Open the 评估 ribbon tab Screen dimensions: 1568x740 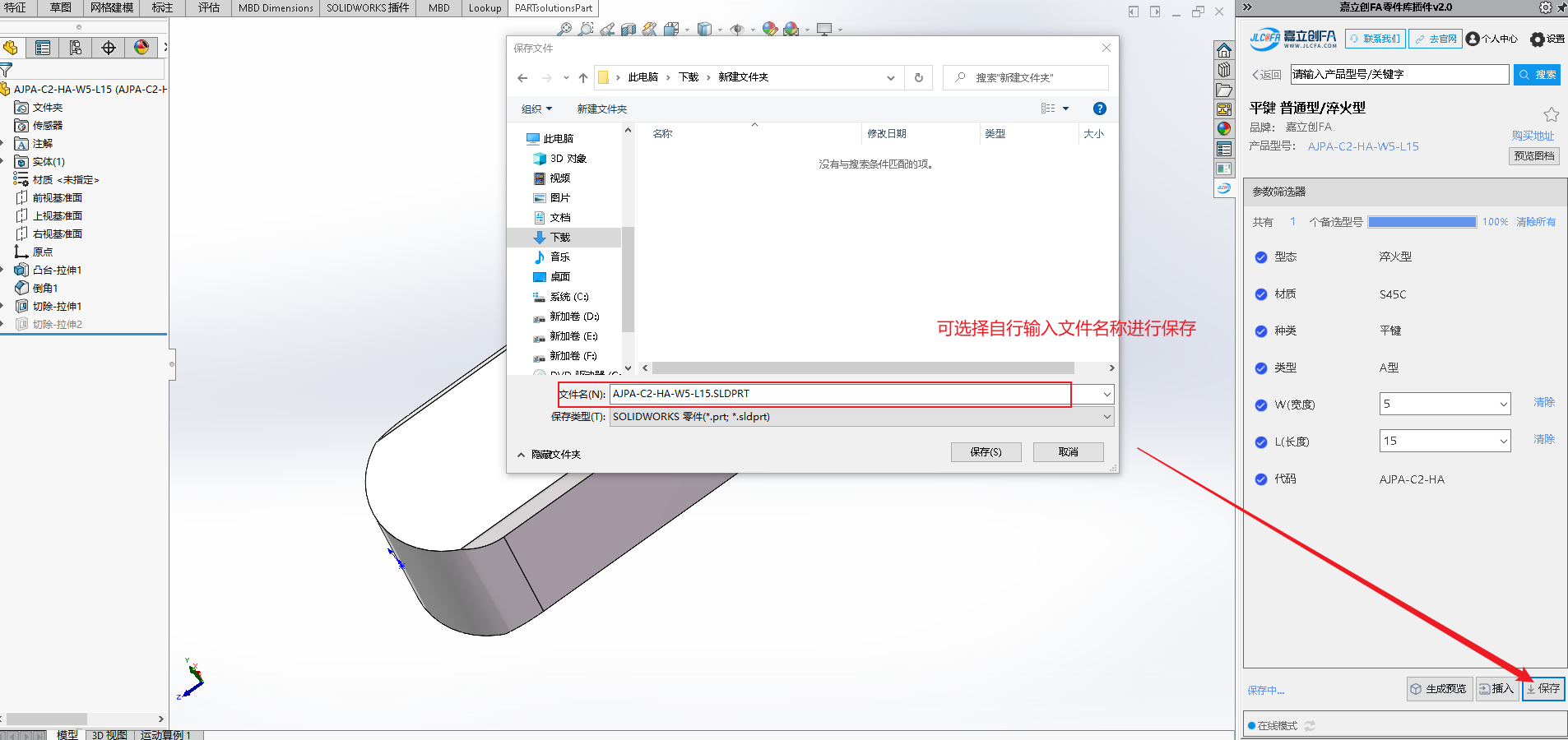(x=209, y=8)
